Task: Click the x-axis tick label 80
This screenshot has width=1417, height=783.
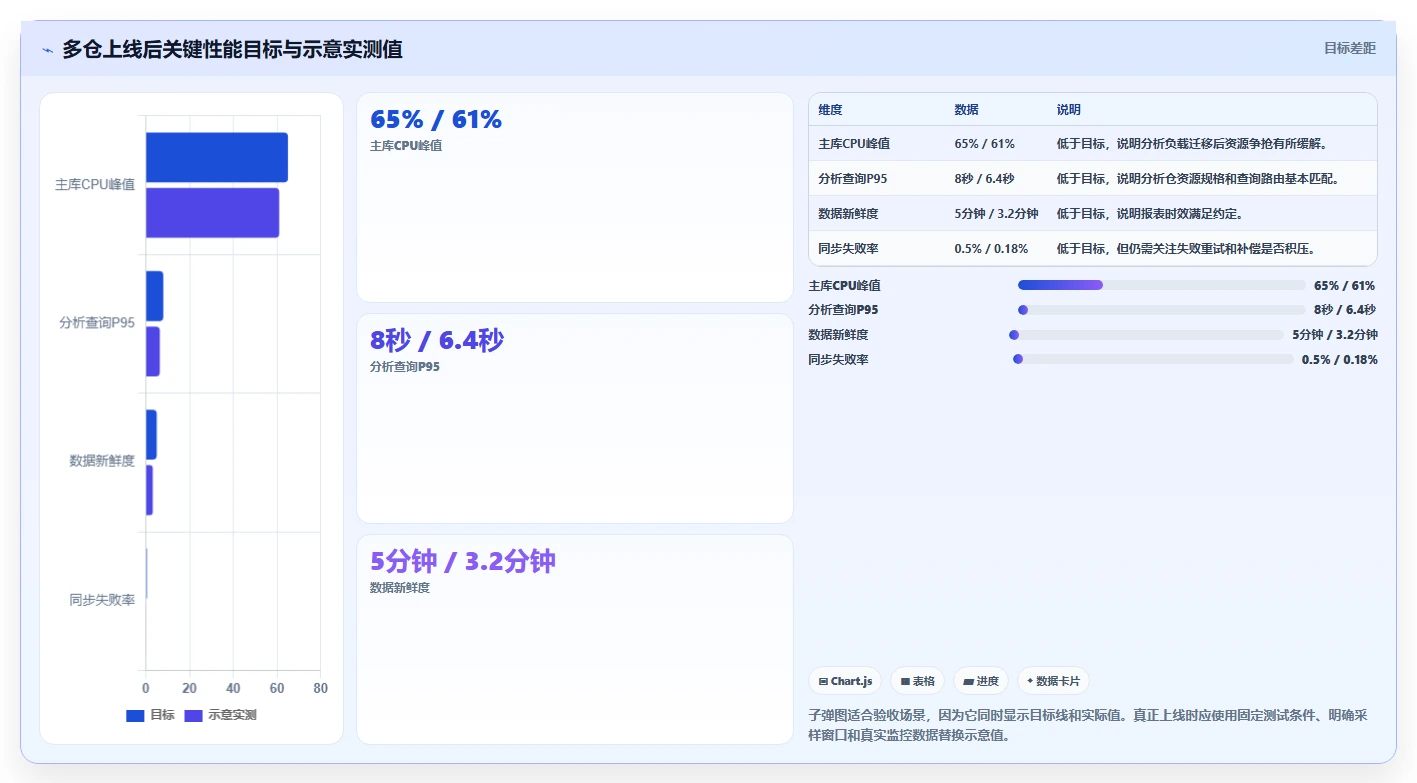Action: (x=320, y=688)
